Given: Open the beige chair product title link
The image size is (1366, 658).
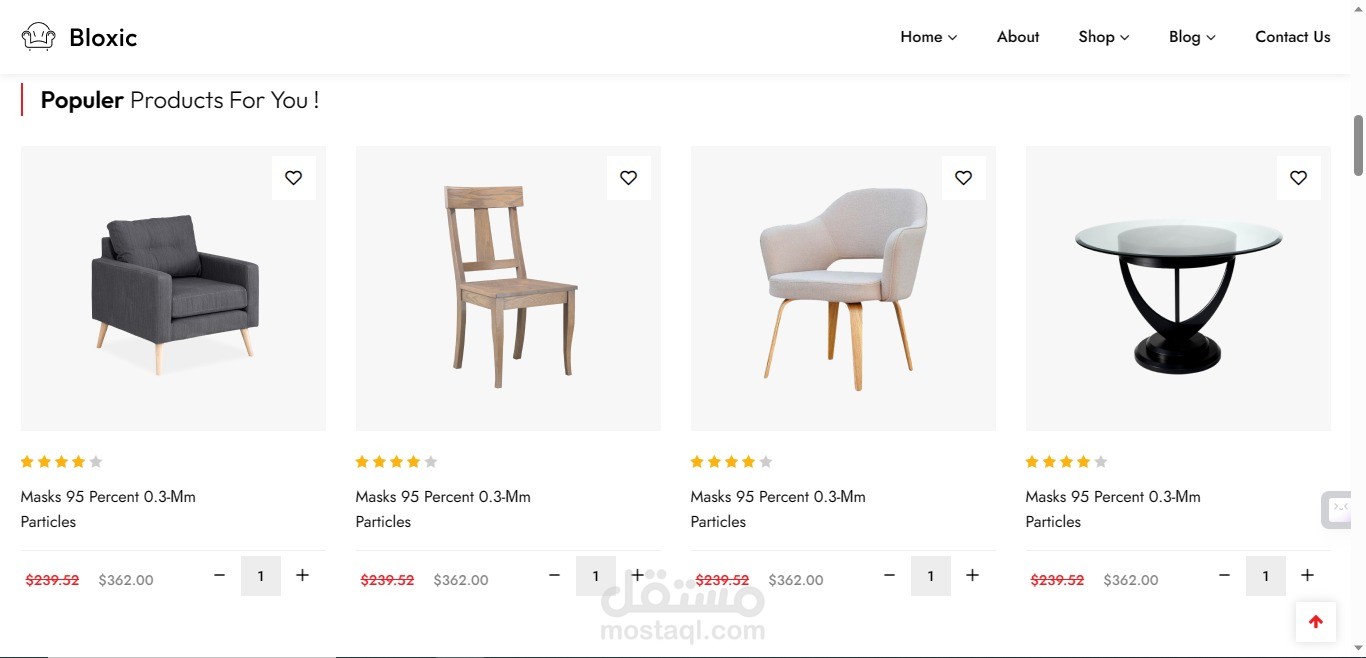Looking at the screenshot, I should 778,509.
